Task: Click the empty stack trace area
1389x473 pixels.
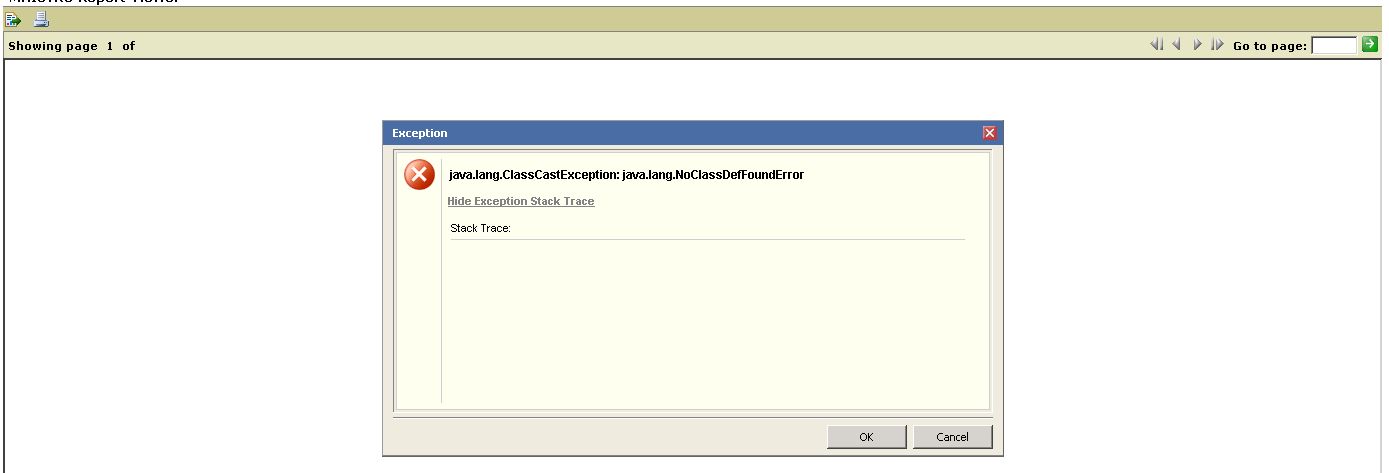Action: click(708, 320)
